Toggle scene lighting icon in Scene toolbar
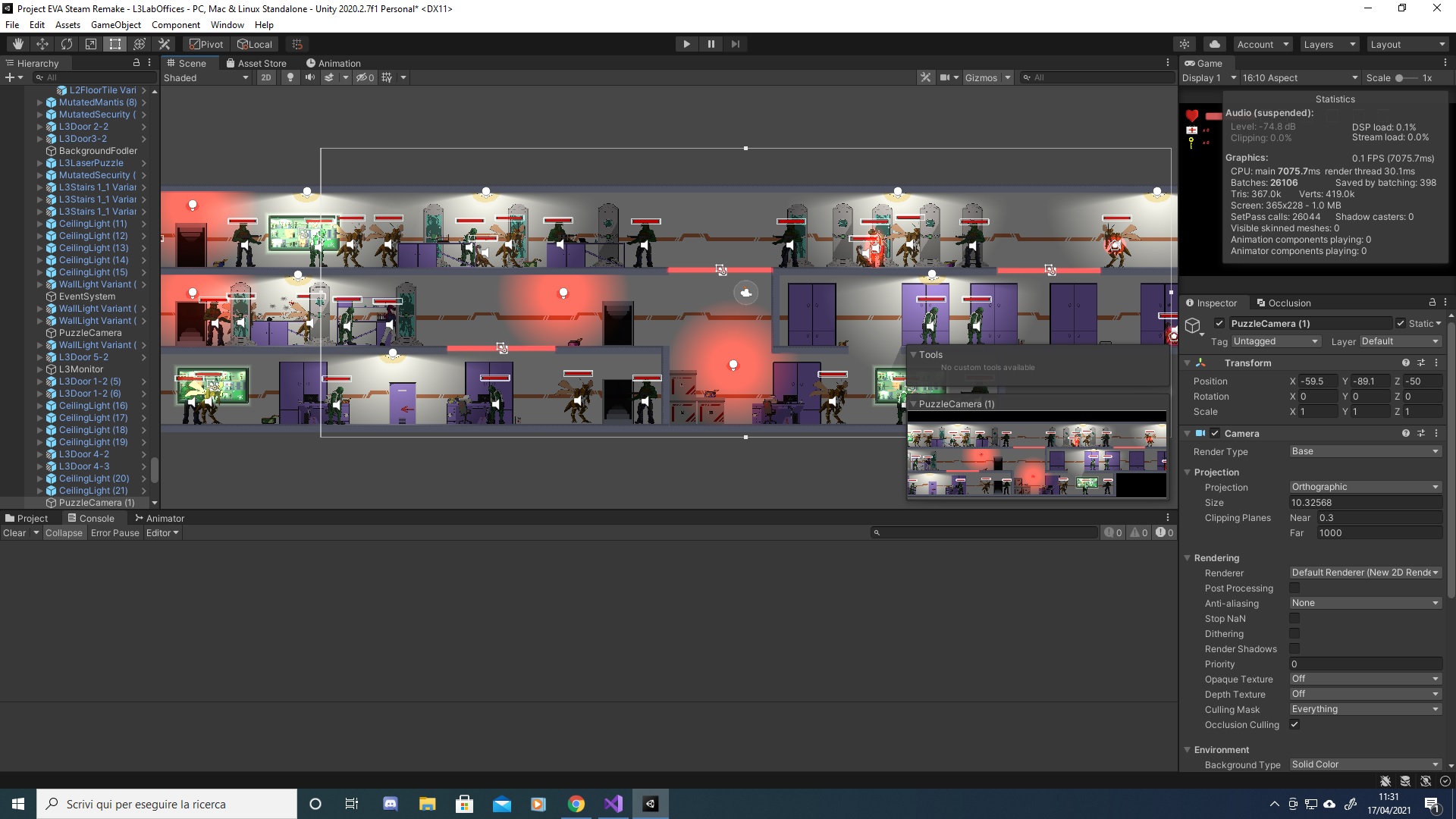This screenshot has height=819, width=1456. [290, 77]
